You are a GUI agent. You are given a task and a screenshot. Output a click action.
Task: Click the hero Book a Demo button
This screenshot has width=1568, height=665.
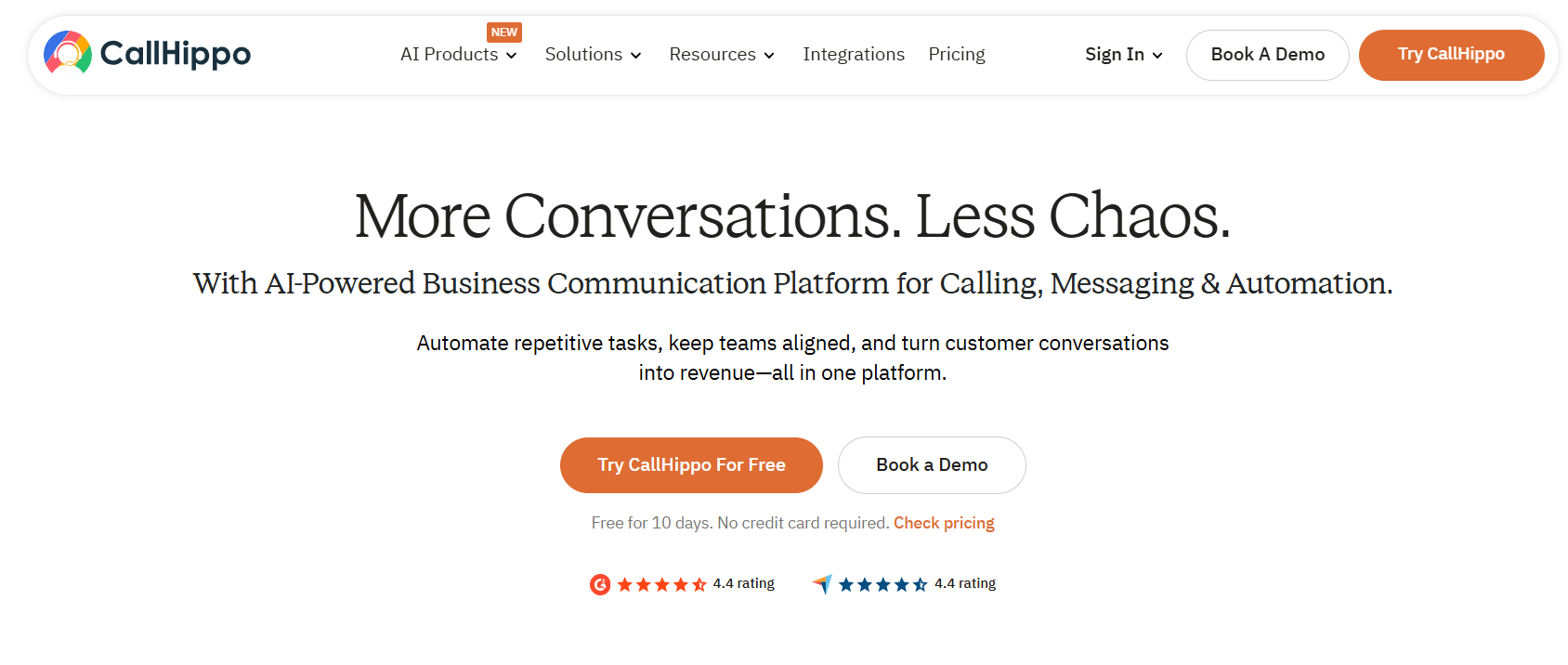[932, 465]
